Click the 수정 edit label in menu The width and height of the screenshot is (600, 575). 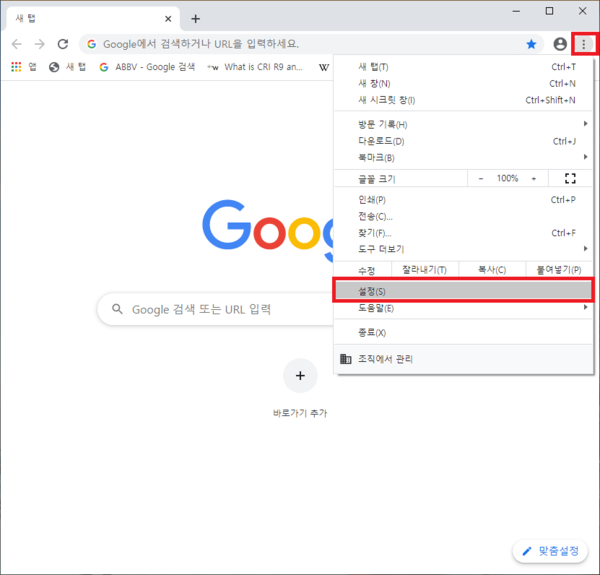pos(367,271)
